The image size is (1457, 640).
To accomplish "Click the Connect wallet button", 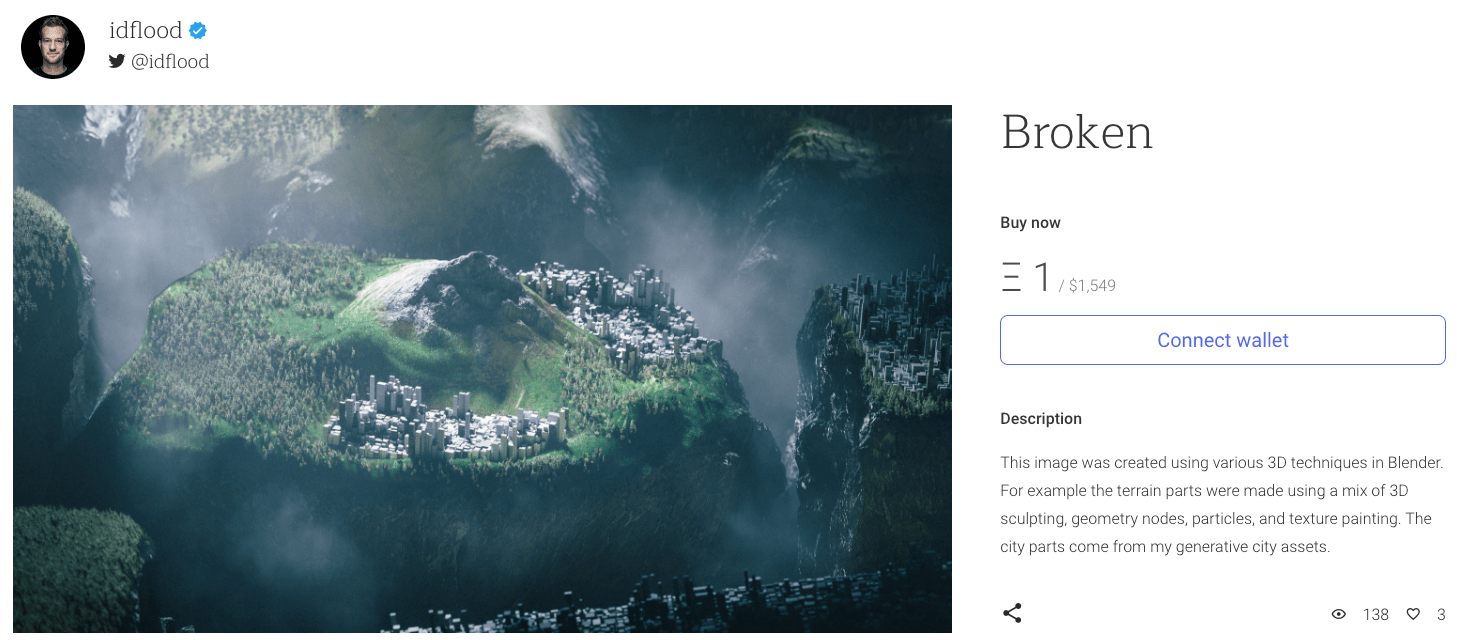I will tap(1223, 340).
